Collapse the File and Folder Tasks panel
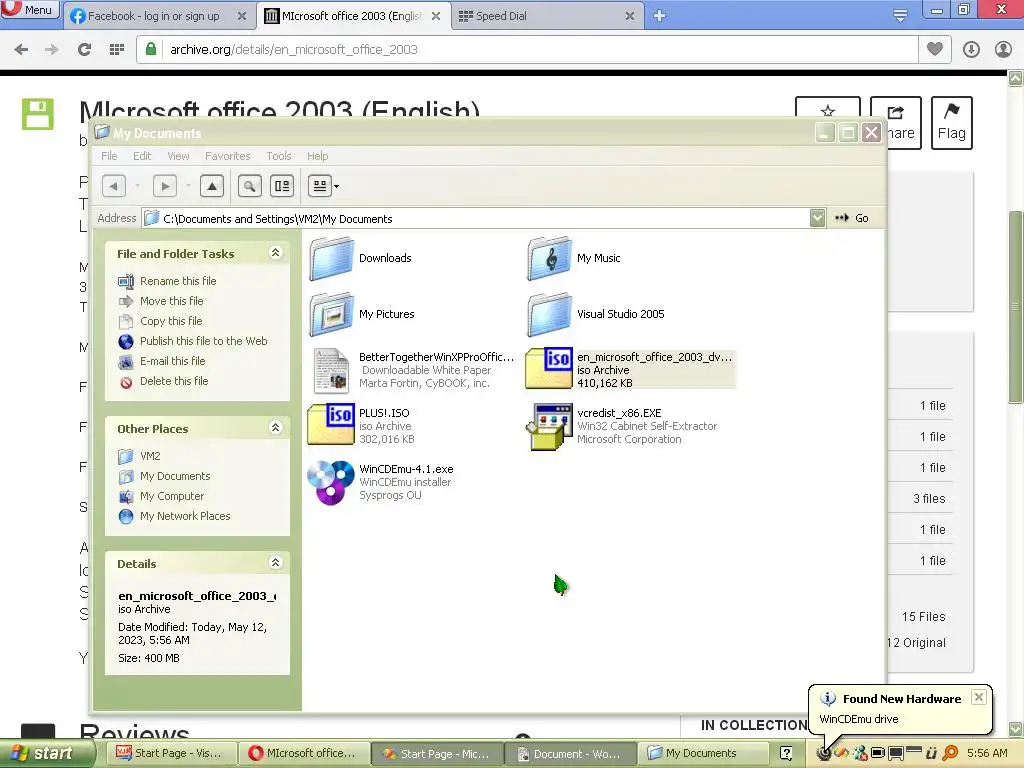The height and width of the screenshot is (768, 1024). click(x=276, y=253)
